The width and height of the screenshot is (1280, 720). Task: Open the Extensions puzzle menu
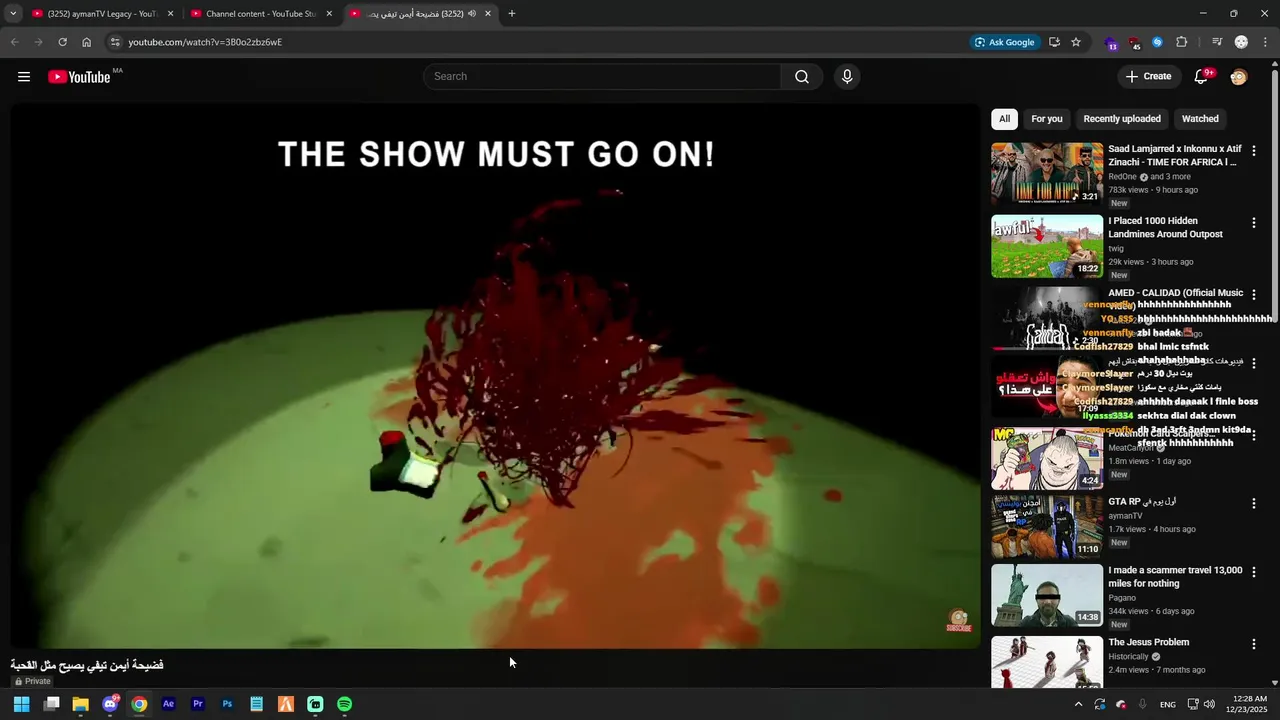pos(1182,42)
